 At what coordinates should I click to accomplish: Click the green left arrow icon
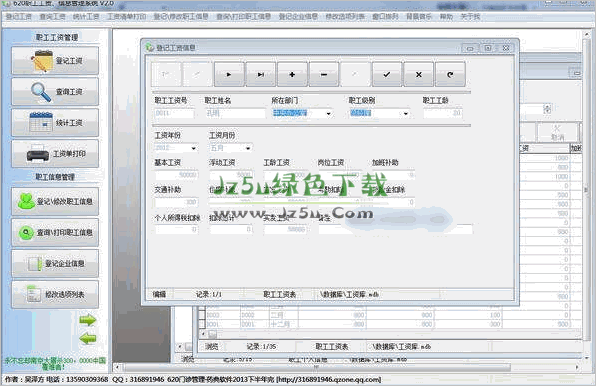click(88, 338)
